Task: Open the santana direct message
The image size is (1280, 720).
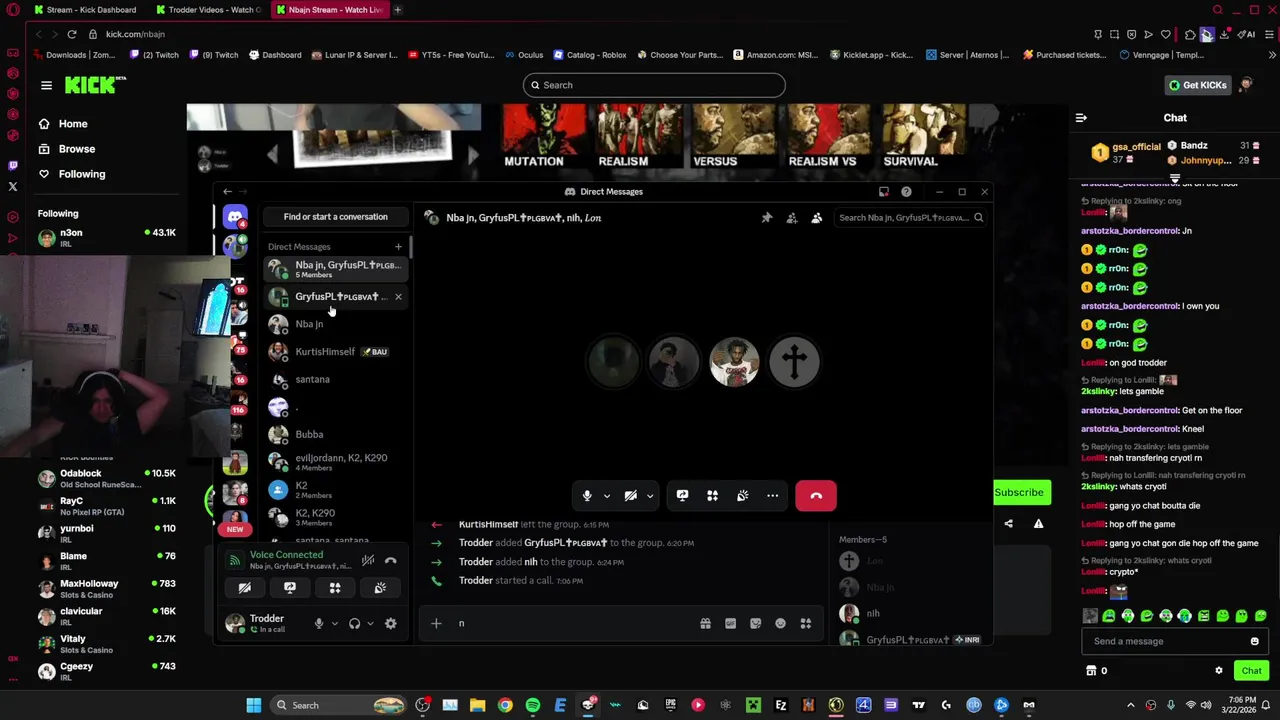Action: pyautogui.click(x=335, y=380)
